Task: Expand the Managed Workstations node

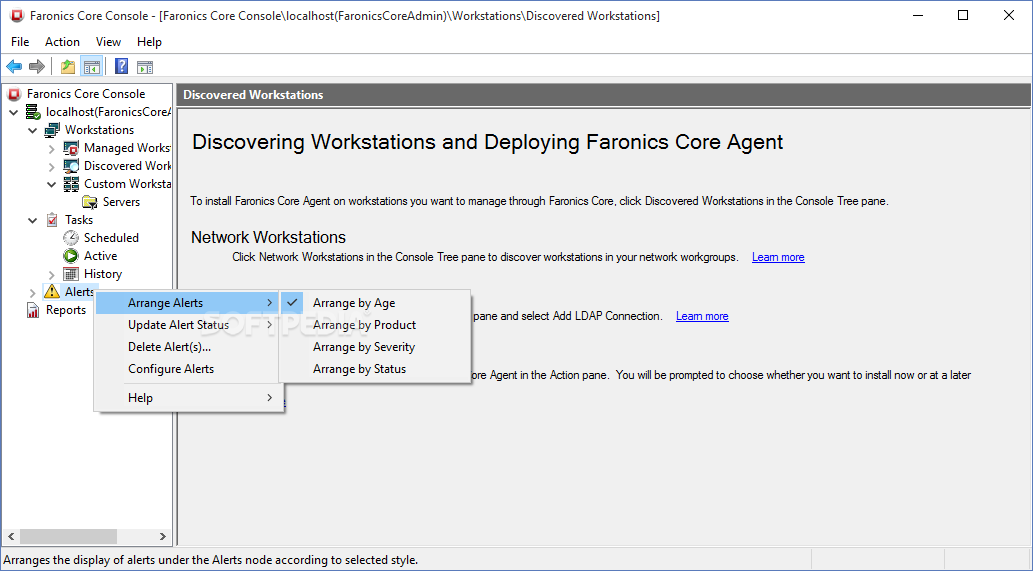Action: 52,148
